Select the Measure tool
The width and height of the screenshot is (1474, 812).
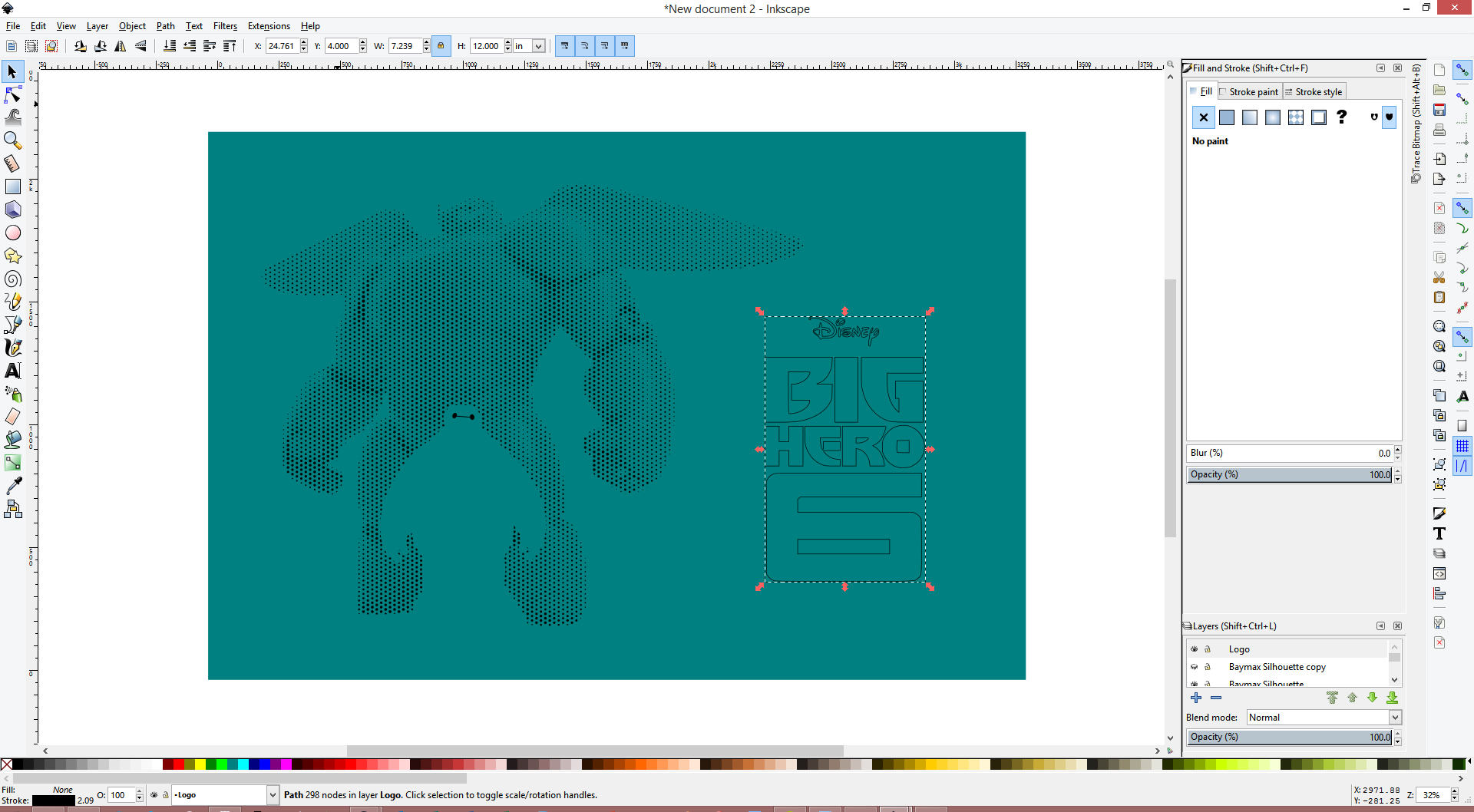(x=13, y=163)
